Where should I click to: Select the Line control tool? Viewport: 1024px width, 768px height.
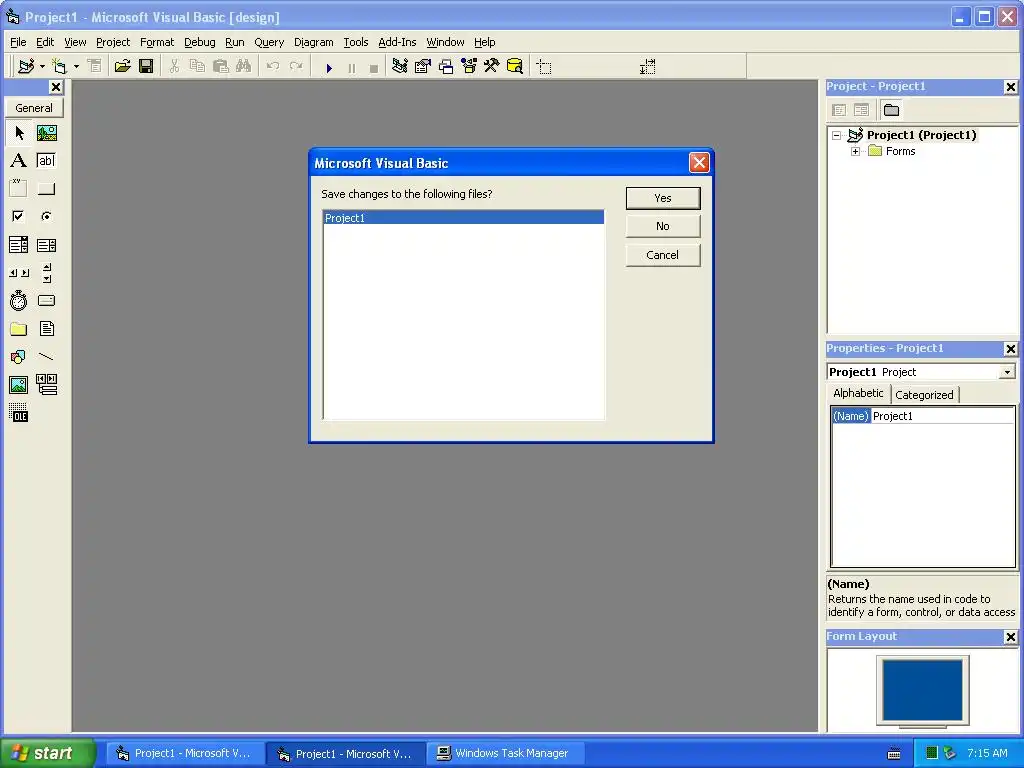click(46, 357)
